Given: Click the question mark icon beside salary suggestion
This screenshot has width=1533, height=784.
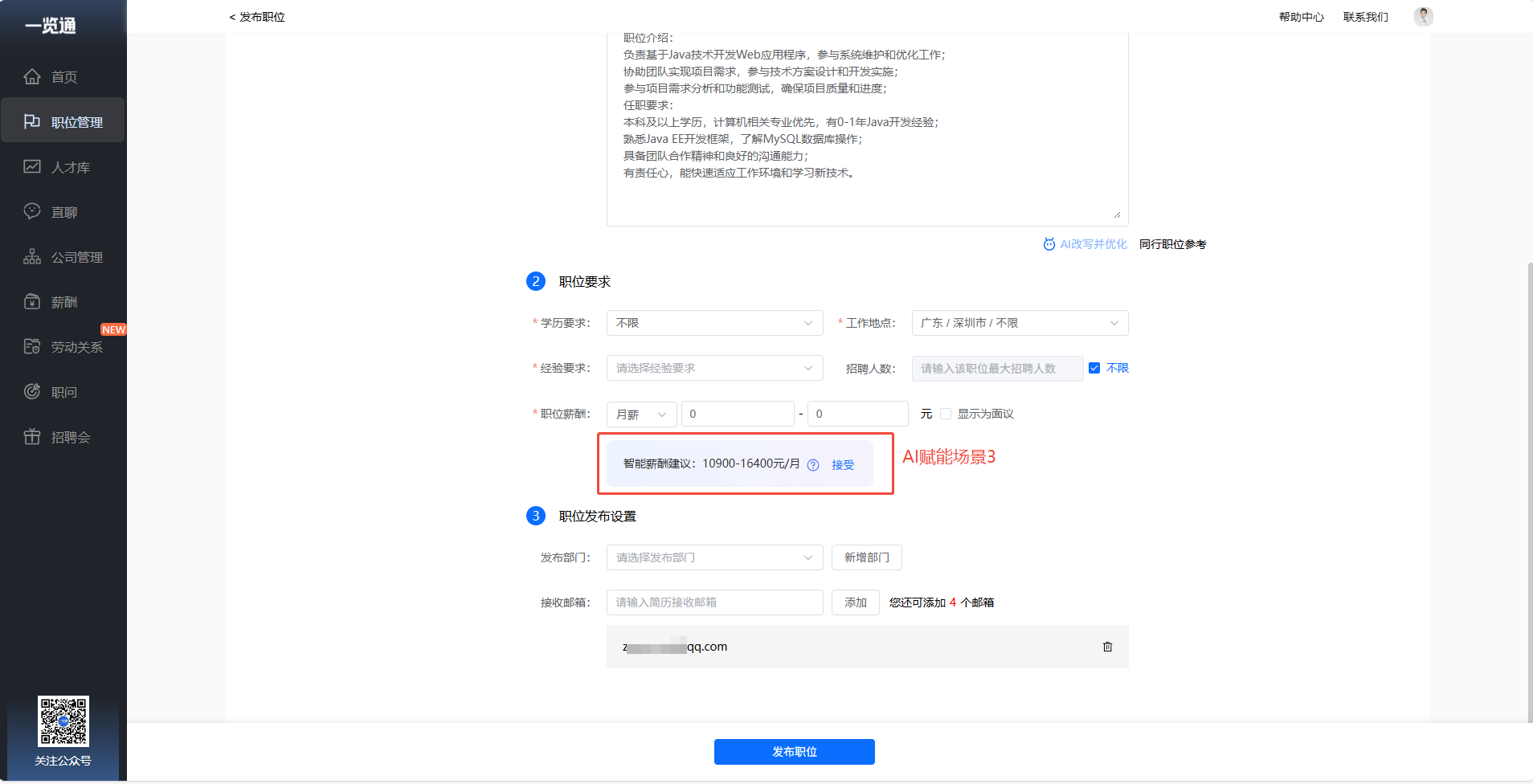Looking at the screenshot, I should 813,465.
